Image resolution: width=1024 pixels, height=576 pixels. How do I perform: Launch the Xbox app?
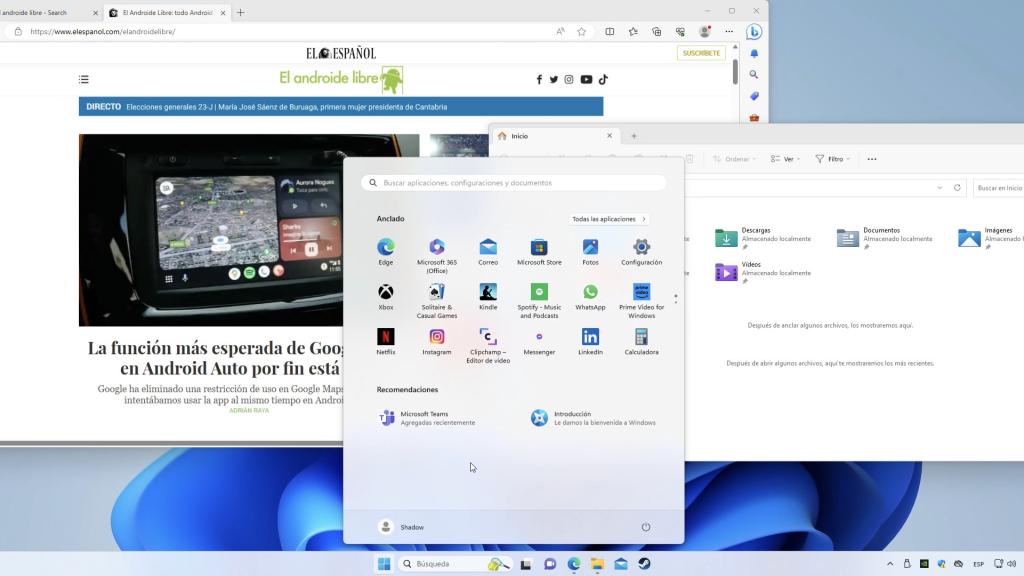(x=385, y=296)
